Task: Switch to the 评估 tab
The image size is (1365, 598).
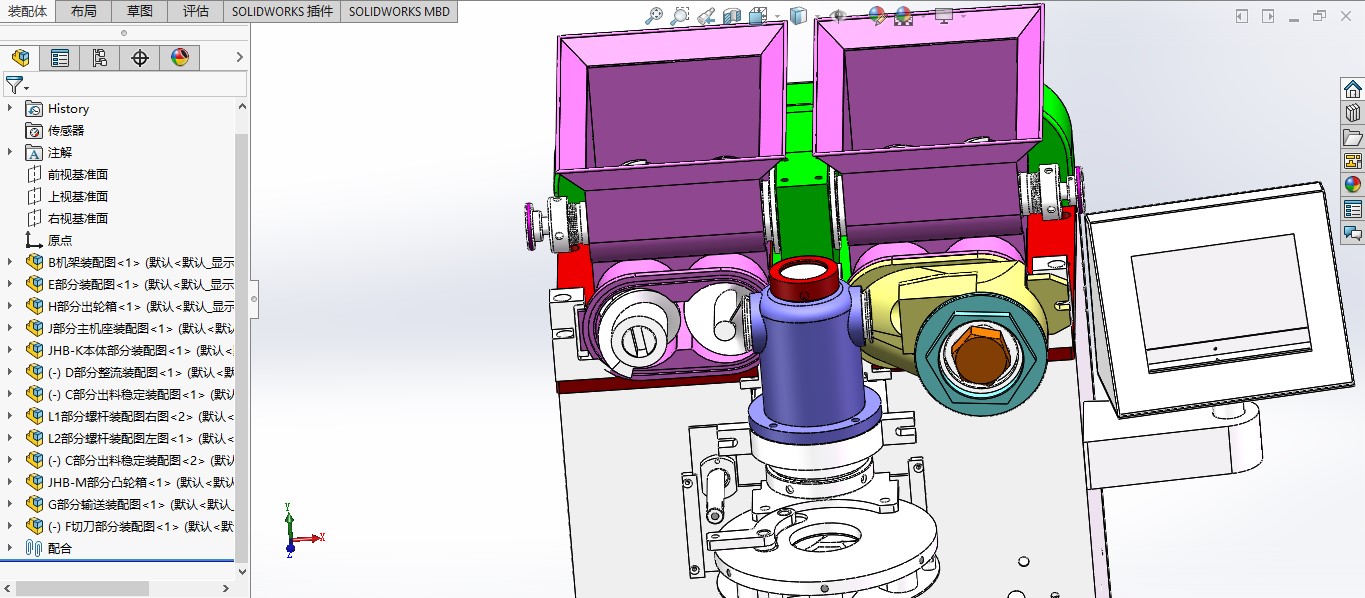Action: pyautogui.click(x=196, y=11)
